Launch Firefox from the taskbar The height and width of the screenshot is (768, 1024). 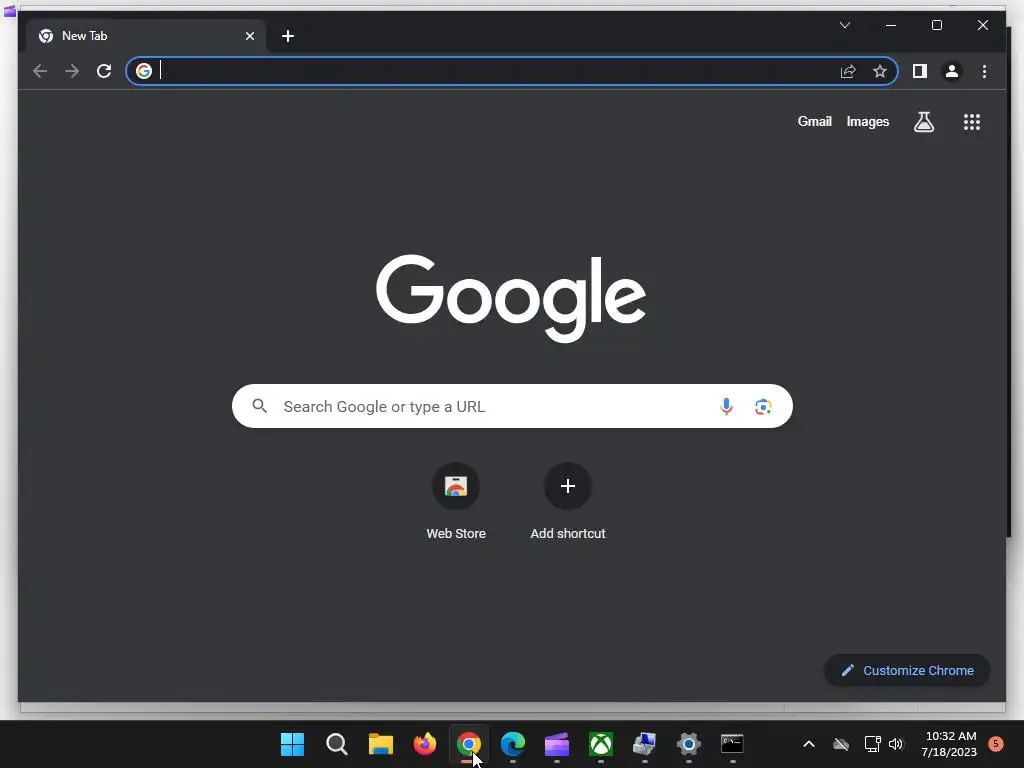coord(424,744)
